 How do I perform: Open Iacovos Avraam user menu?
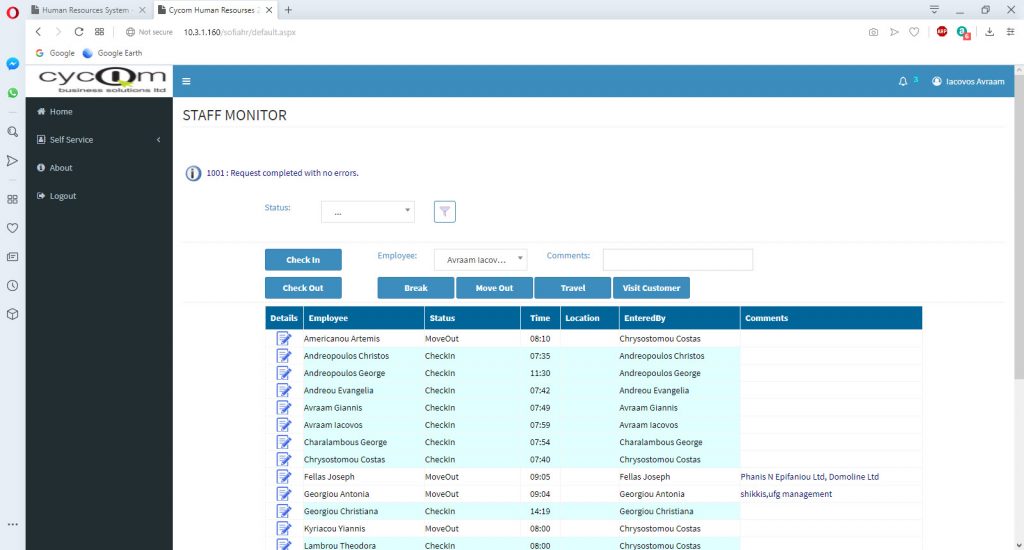(968, 82)
